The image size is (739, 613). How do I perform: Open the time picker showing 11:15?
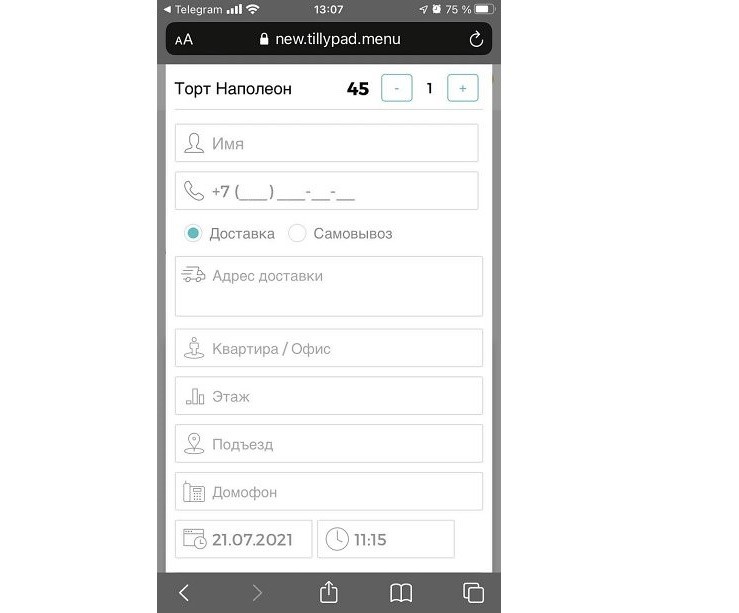click(x=386, y=539)
